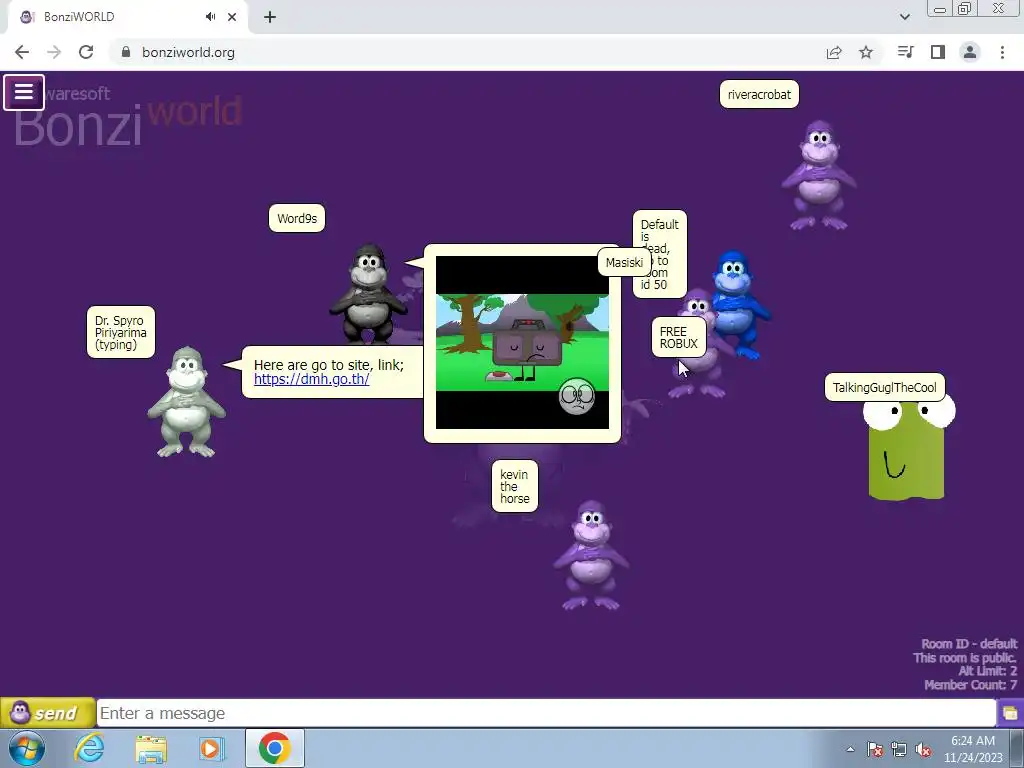Select the Dr. Spyro Piriyarima name tag
This screenshot has height=768, width=1024.
(x=121, y=332)
